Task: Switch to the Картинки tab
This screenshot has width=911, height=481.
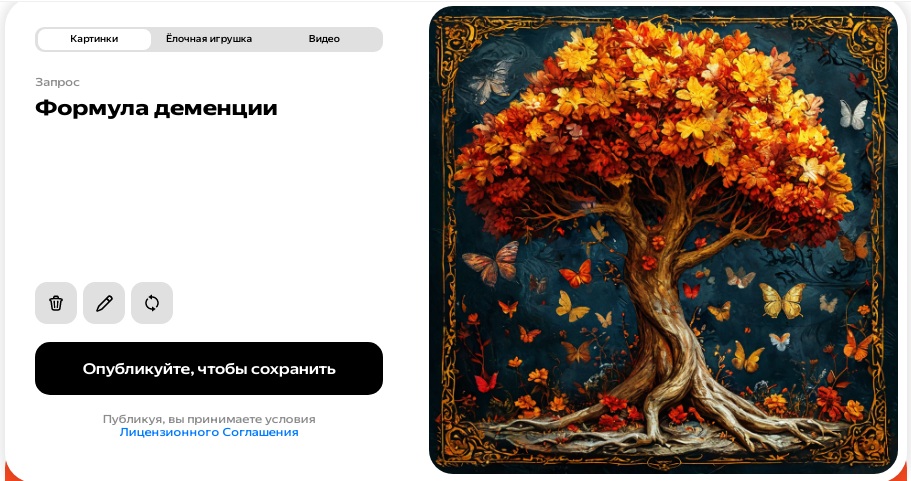Action: tap(94, 39)
